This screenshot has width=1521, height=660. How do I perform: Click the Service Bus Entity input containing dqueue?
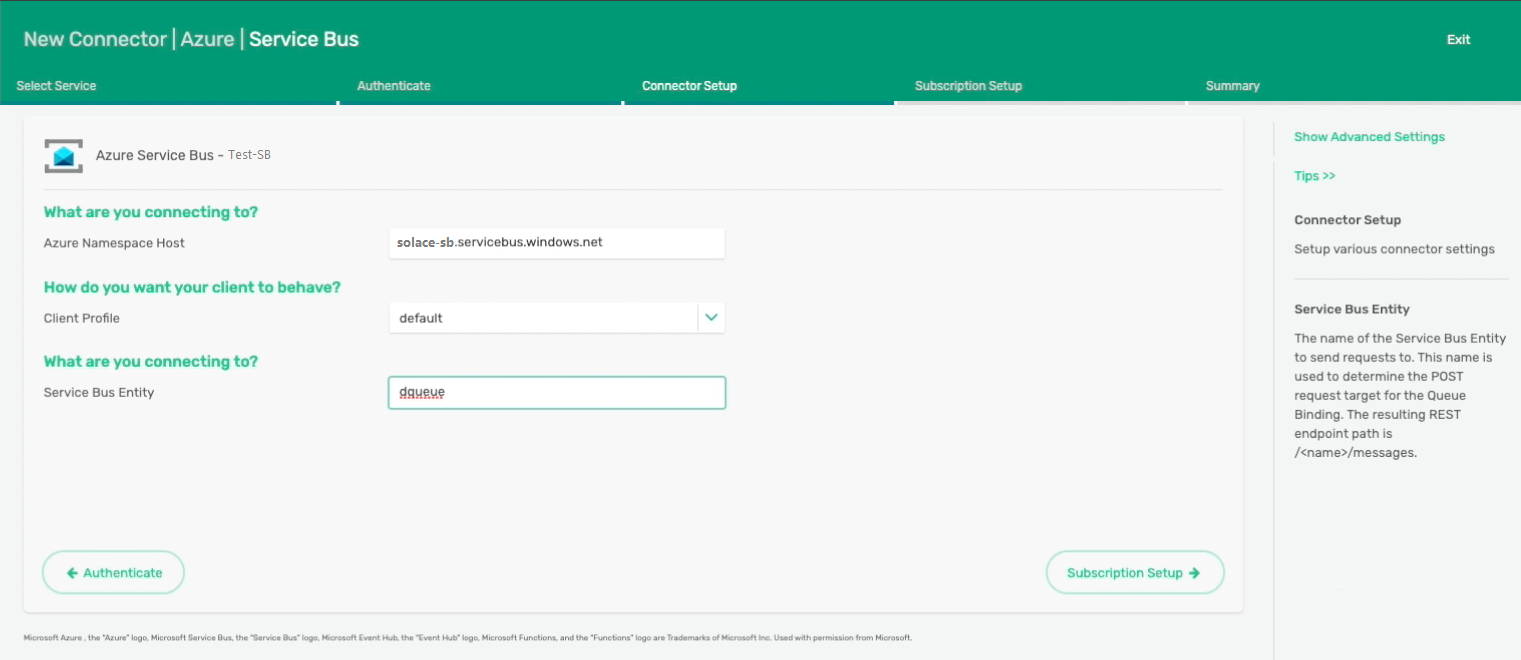pyautogui.click(x=556, y=393)
